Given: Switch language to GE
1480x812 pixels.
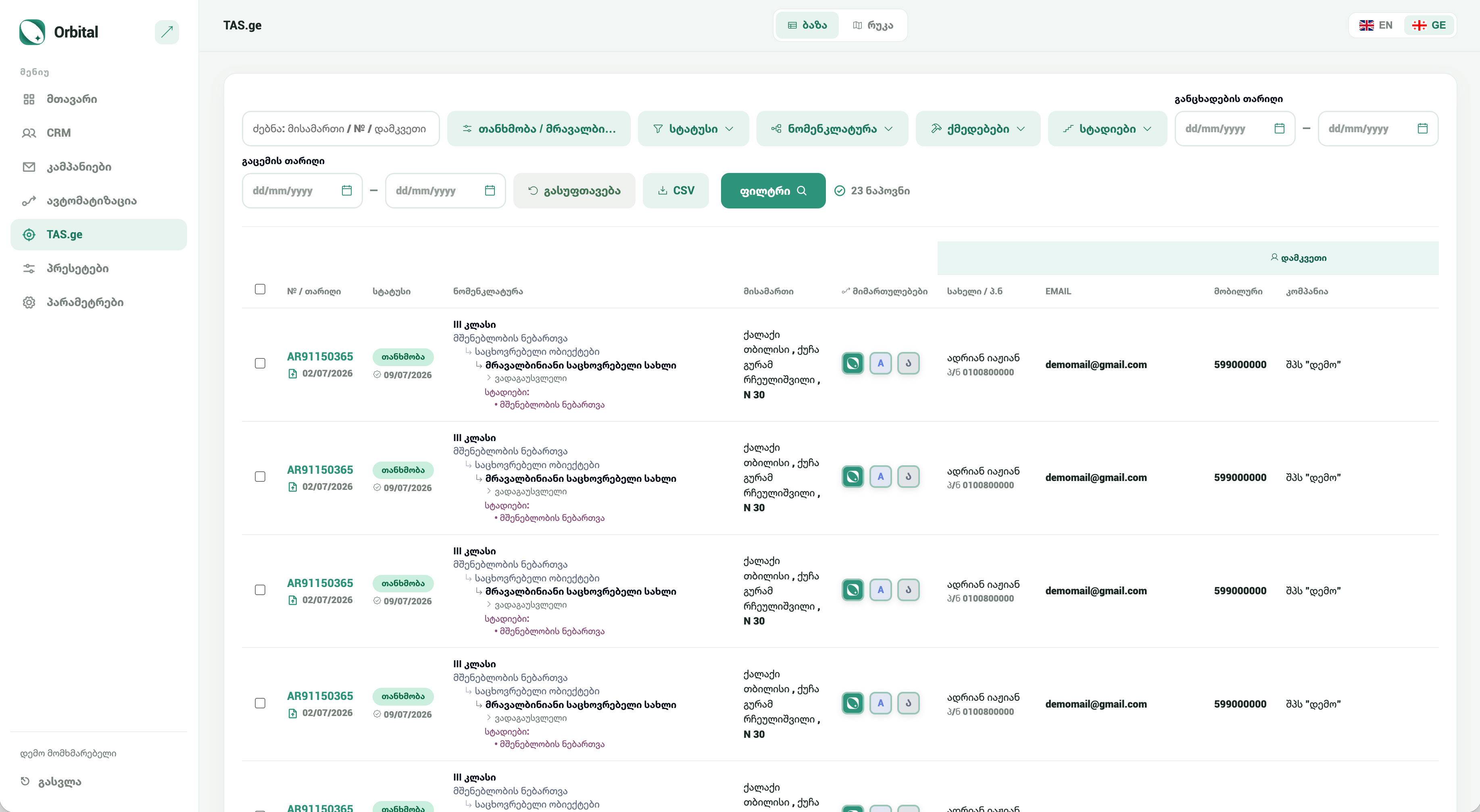Looking at the screenshot, I should [1429, 25].
